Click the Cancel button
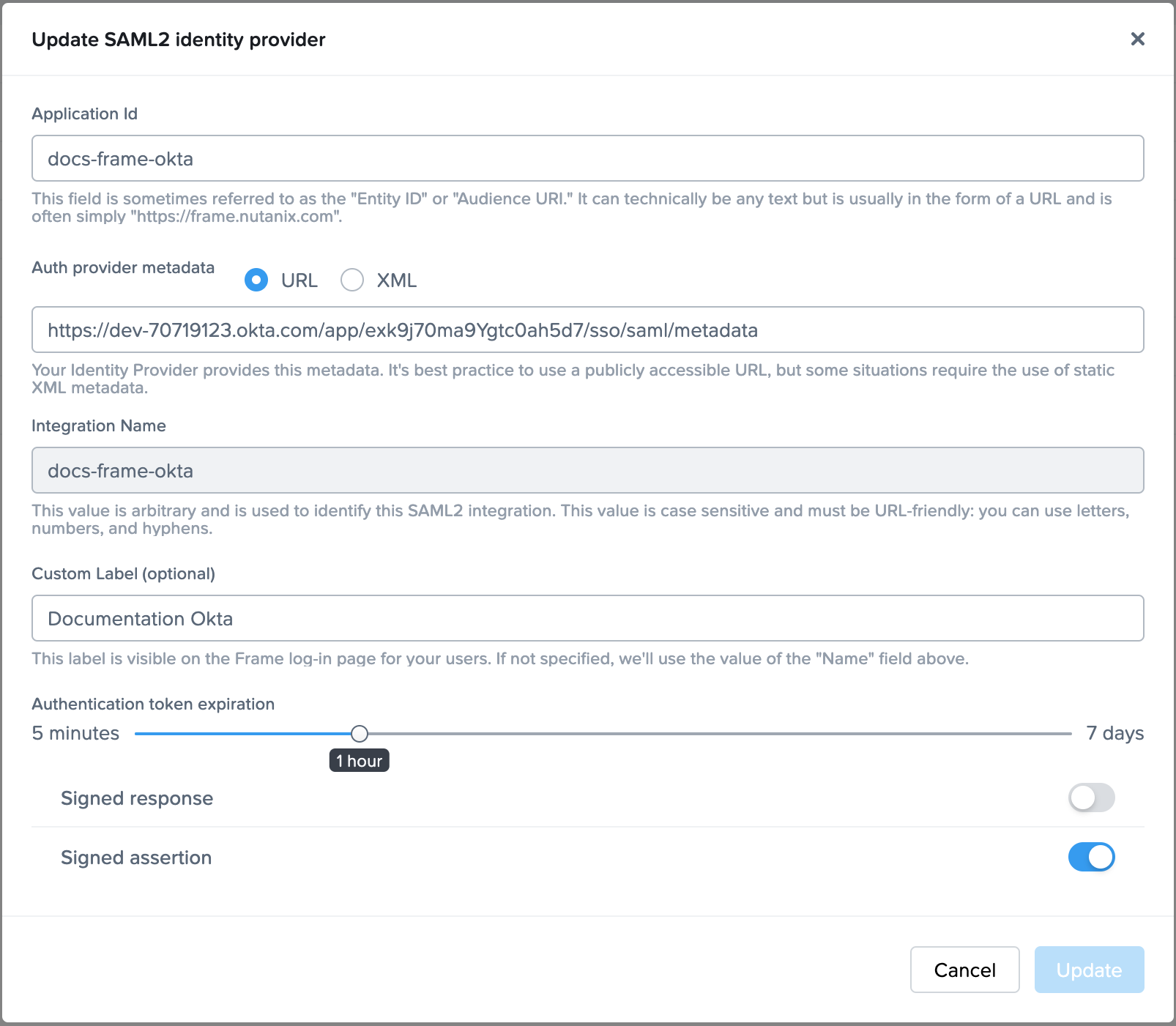This screenshot has height=1026, width=1176. [x=964, y=970]
